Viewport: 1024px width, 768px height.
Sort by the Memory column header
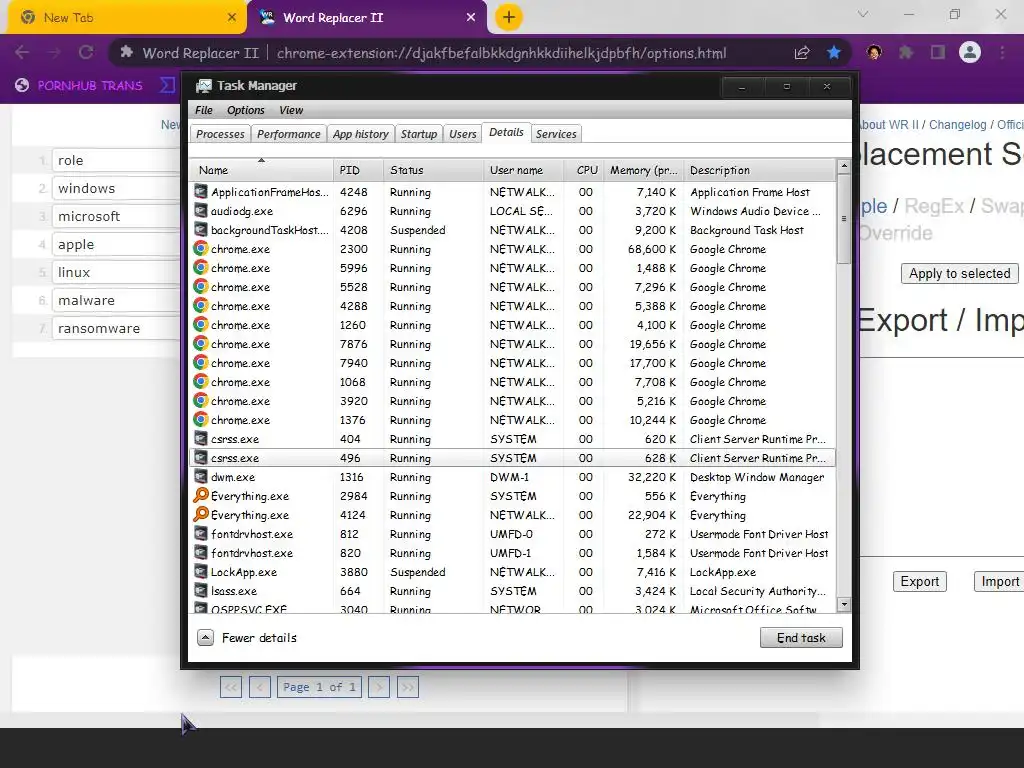(x=644, y=170)
